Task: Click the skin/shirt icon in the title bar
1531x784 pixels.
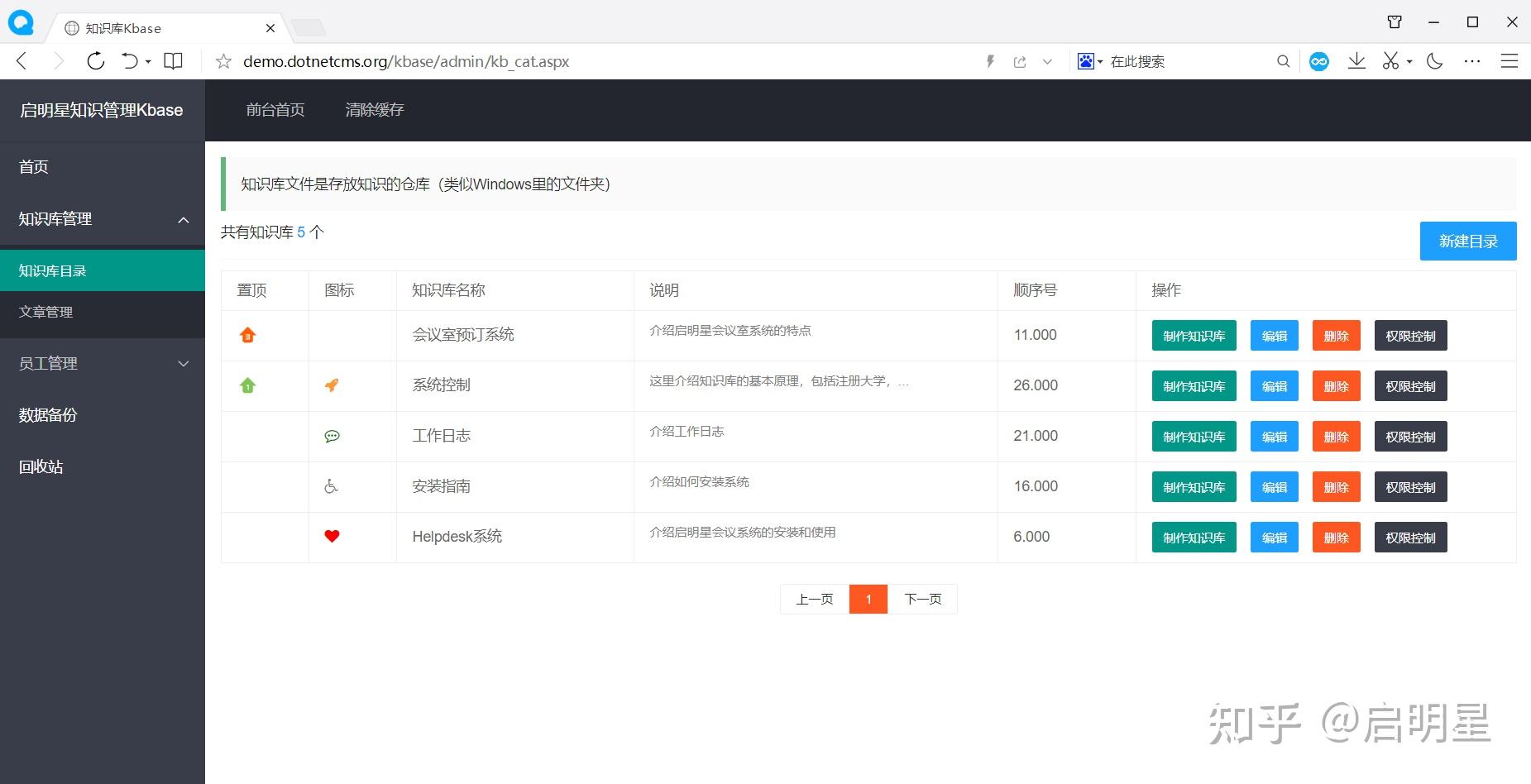Action: click(1395, 22)
